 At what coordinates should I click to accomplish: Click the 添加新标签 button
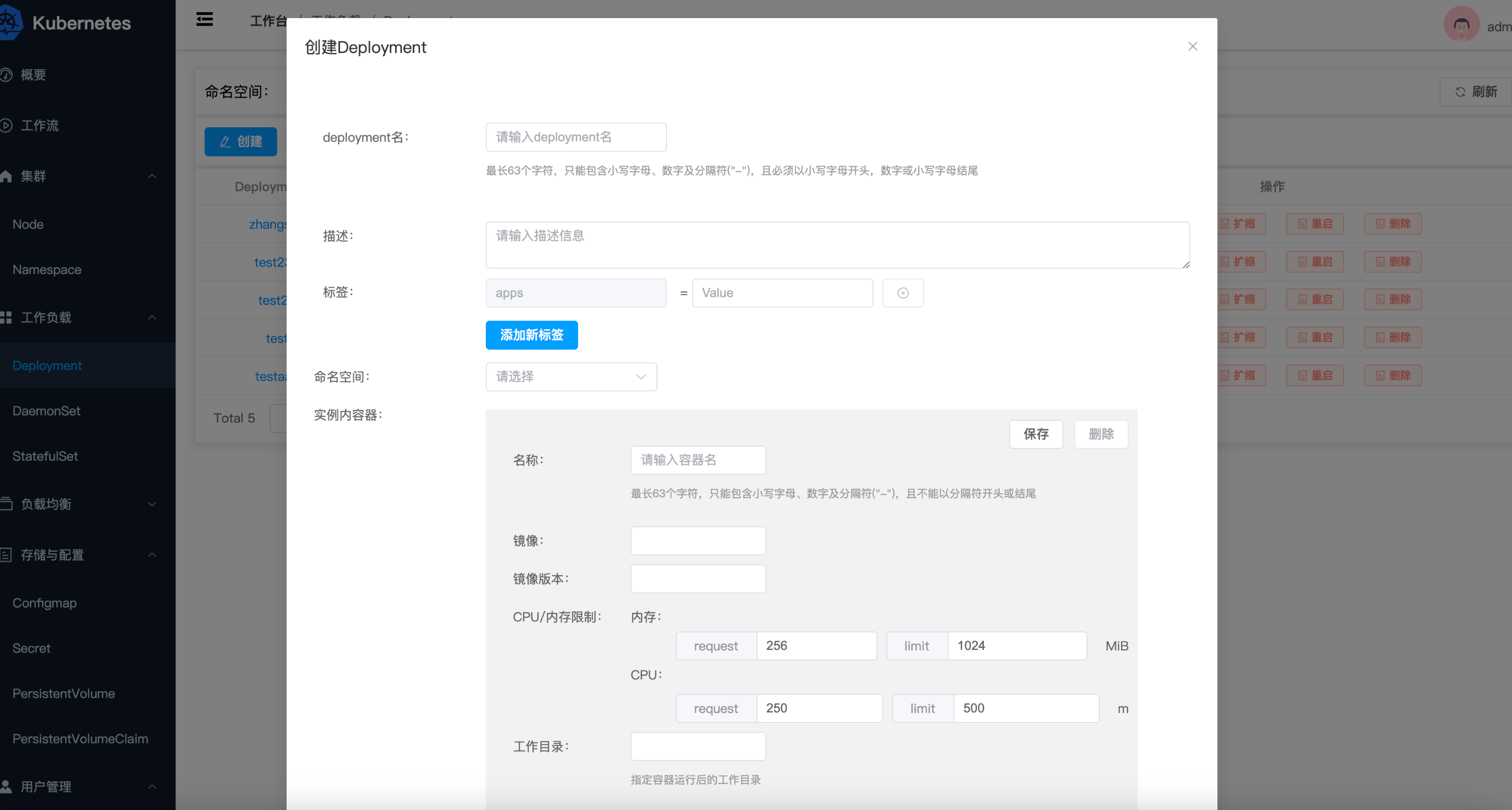[532, 335]
